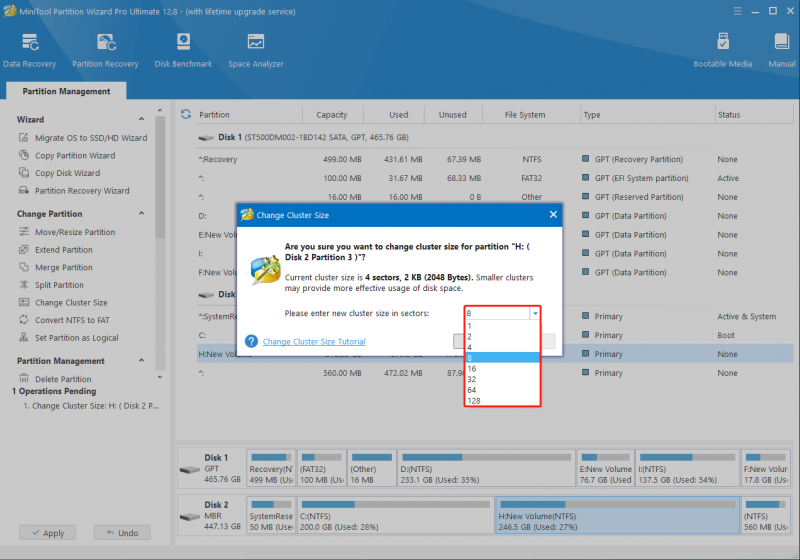
Task: Open the Disk Benchmark tool
Action: (x=183, y=50)
